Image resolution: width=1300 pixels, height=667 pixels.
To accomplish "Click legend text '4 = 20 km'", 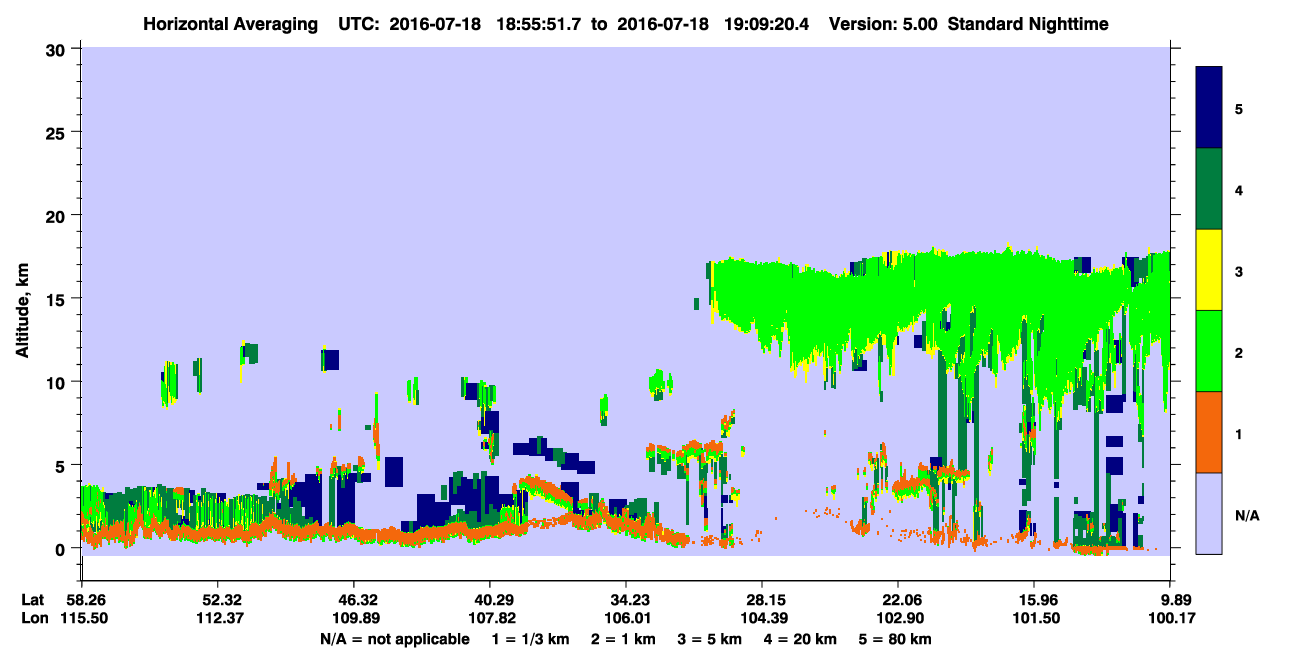I will 802,639.
